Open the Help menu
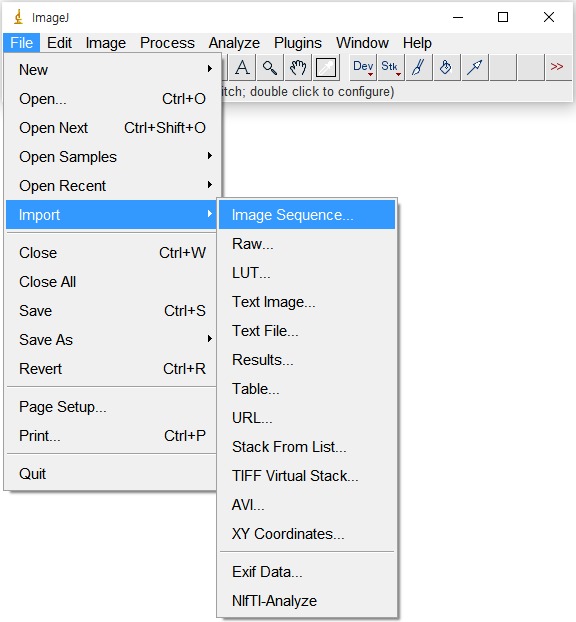The height and width of the screenshot is (622, 576). coord(417,43)
